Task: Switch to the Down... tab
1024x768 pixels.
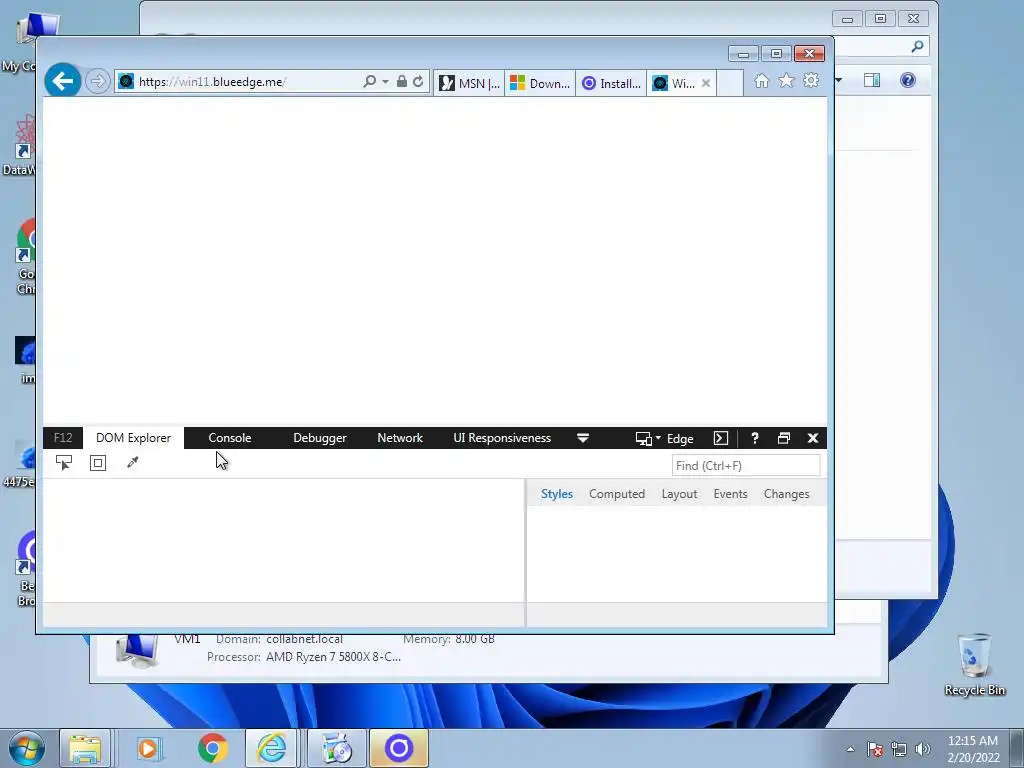Action: click(540, 84)
